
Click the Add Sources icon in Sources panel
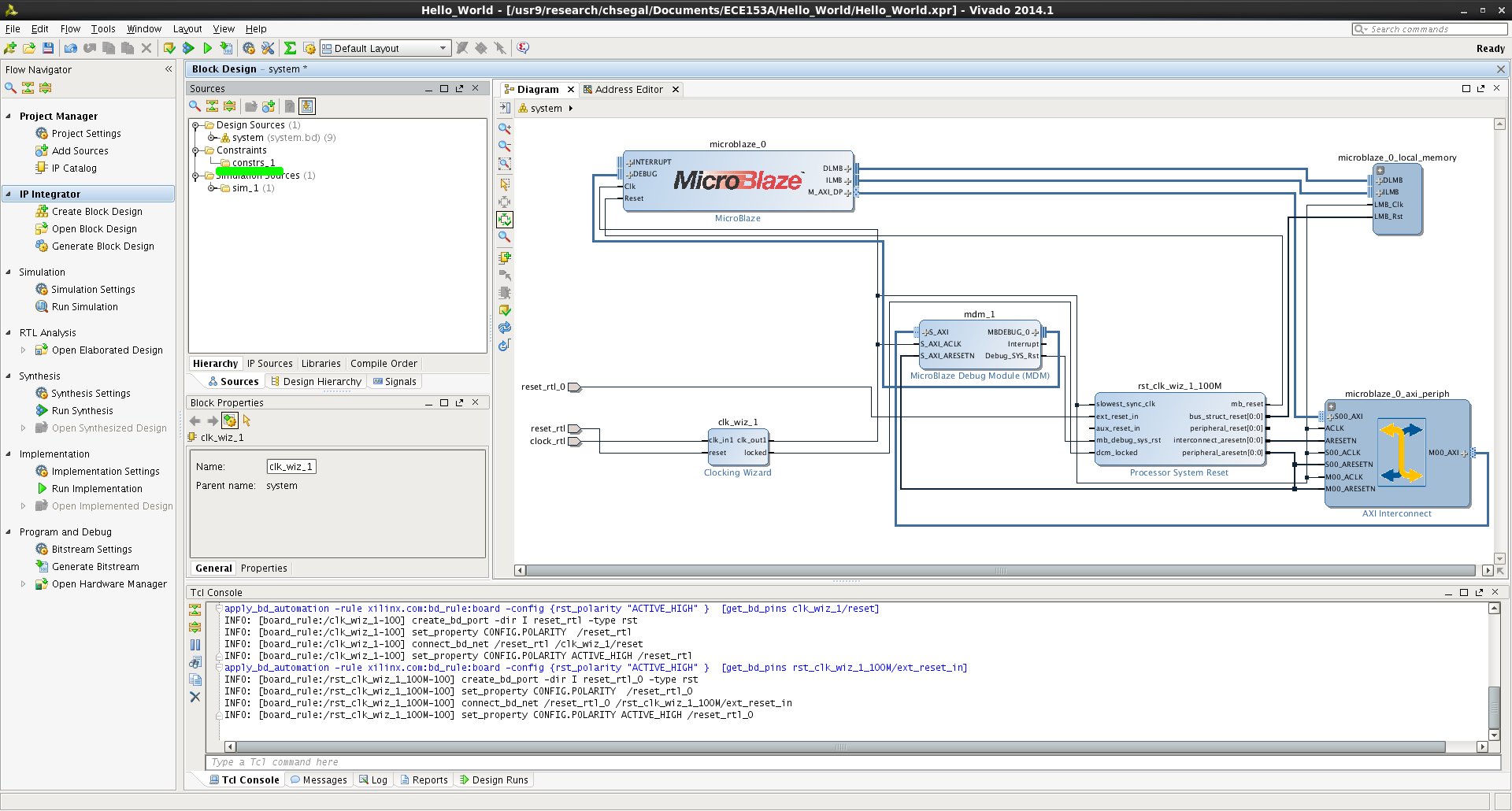click(269, 106)
